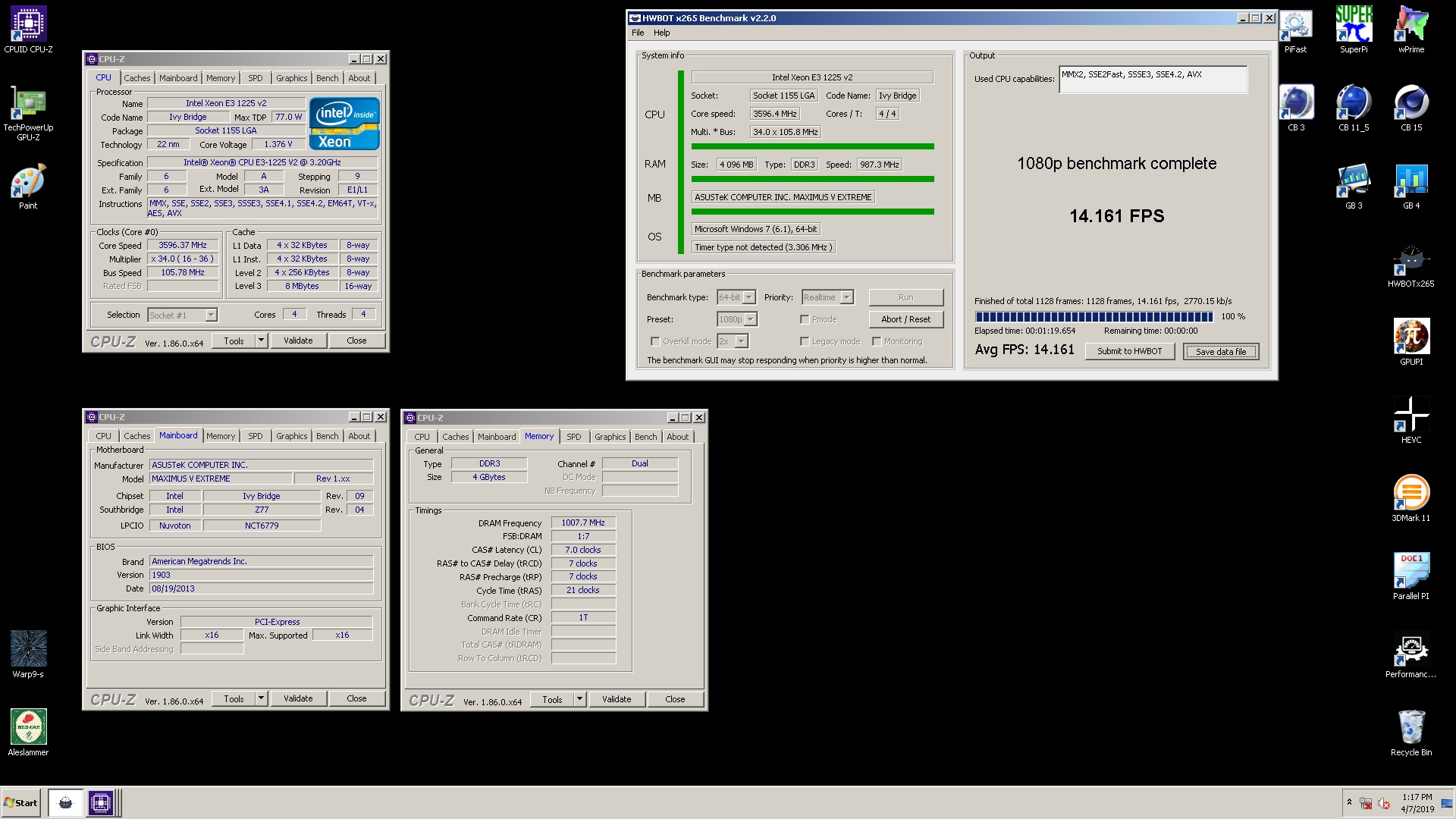Click Submit to HWBOT button

point(1130,351)
